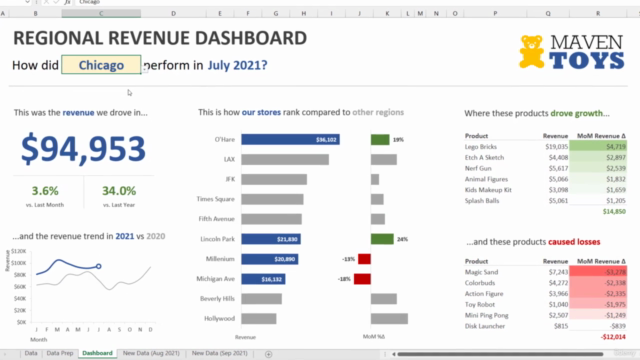Image resolution: width=640 pixels, height=360 pixels.
Task: Click the $94,953 revenue figure
Action: (83, 149)
